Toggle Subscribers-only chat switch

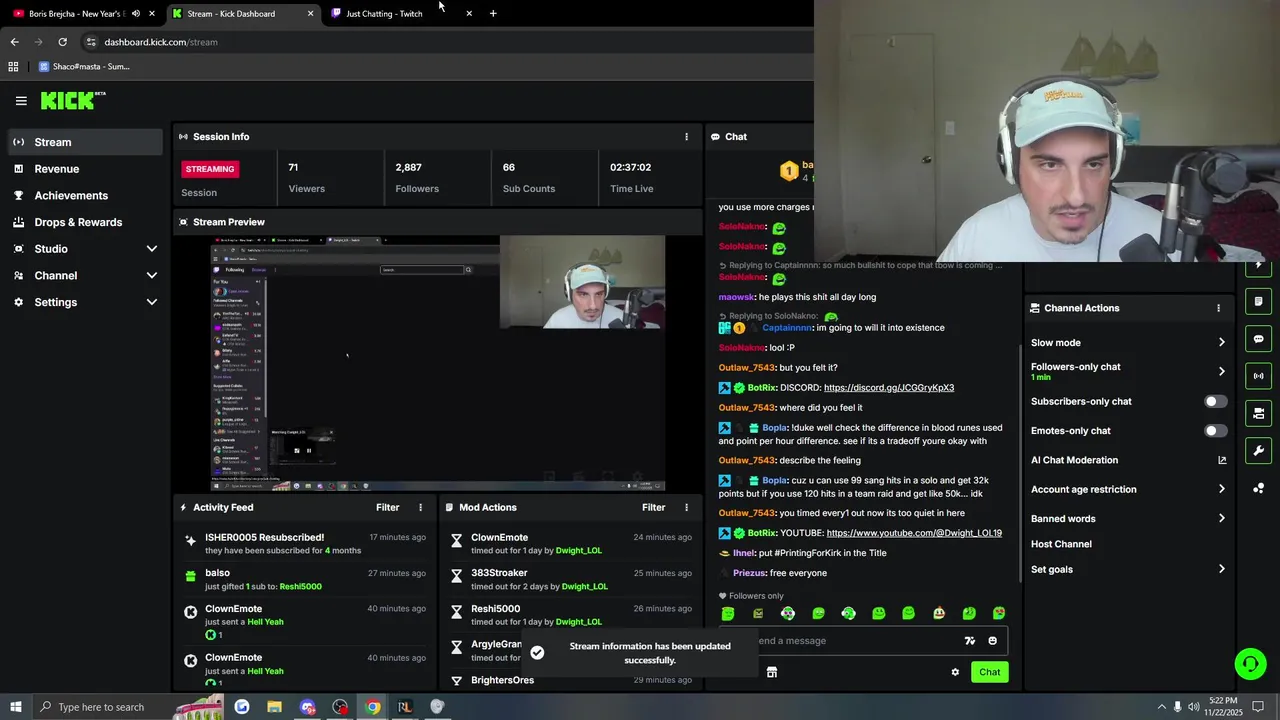1215,402
